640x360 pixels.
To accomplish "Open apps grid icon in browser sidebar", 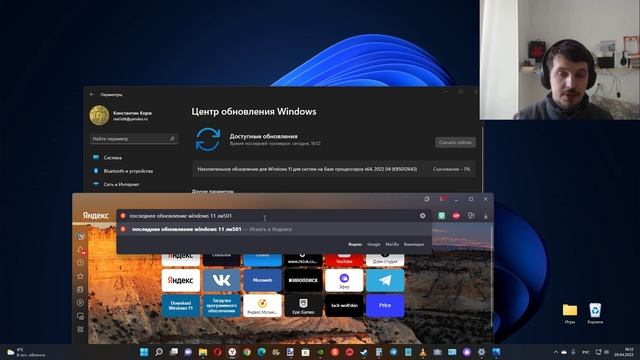I will click(x=80, y=329).
